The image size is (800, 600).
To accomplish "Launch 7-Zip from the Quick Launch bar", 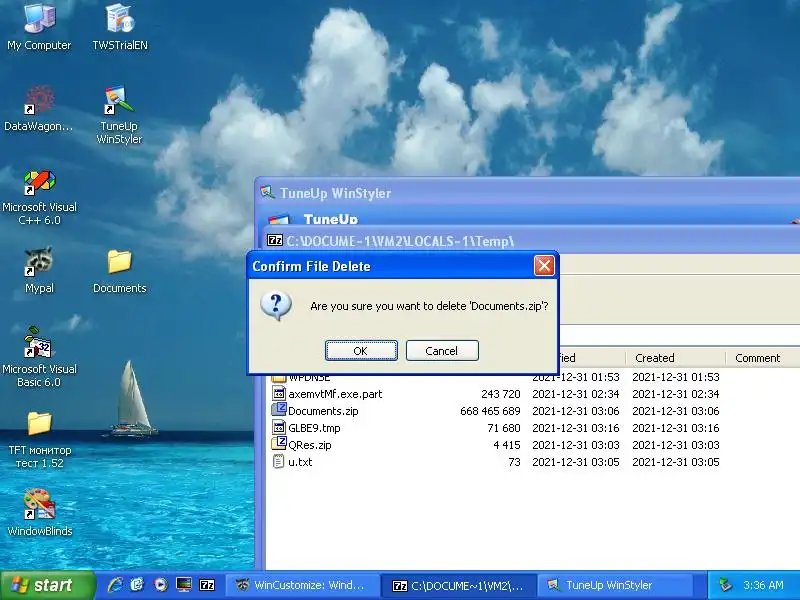I will 207,585.
